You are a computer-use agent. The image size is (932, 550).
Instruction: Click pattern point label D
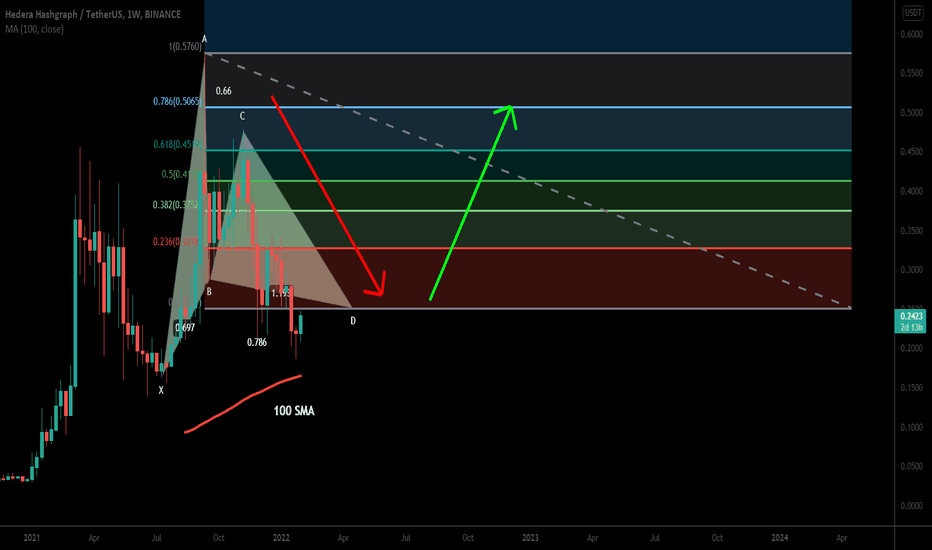click(x=353, y=321)
